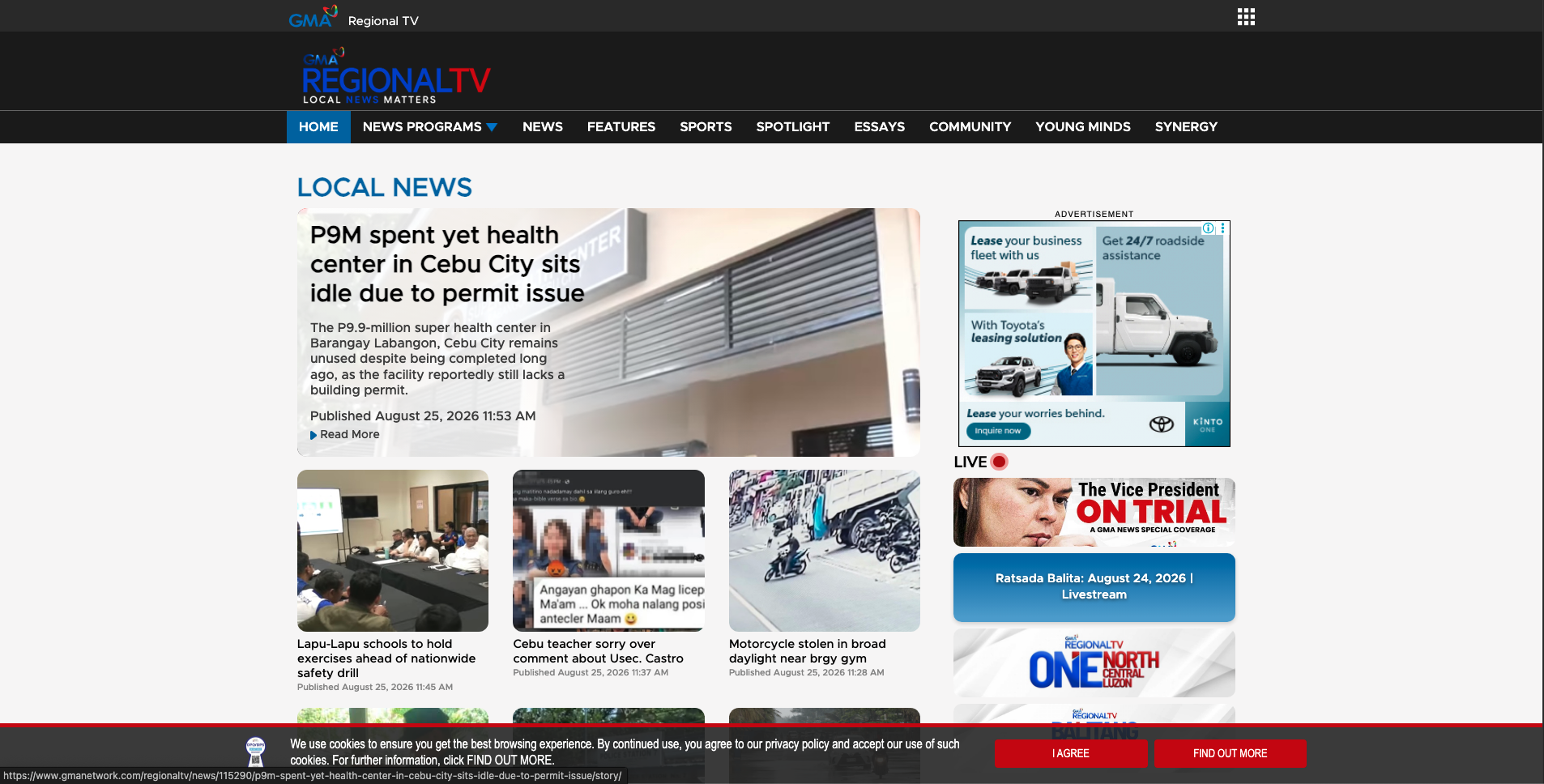This screenshot has height=784, width=1544.
Task: Click the GMA logo in top bar
Action: coord(313,17)
